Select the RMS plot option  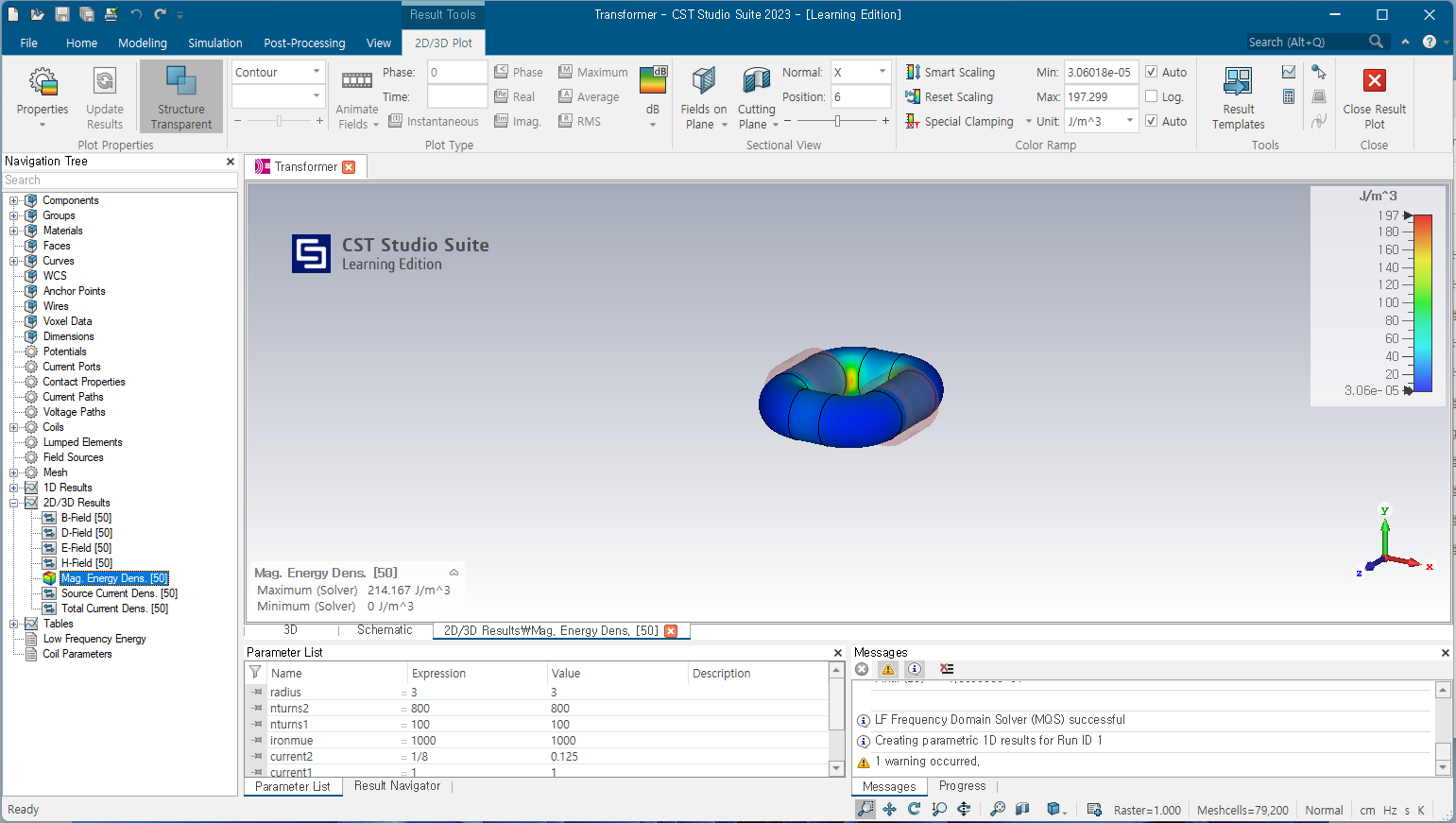pos(579,121)
